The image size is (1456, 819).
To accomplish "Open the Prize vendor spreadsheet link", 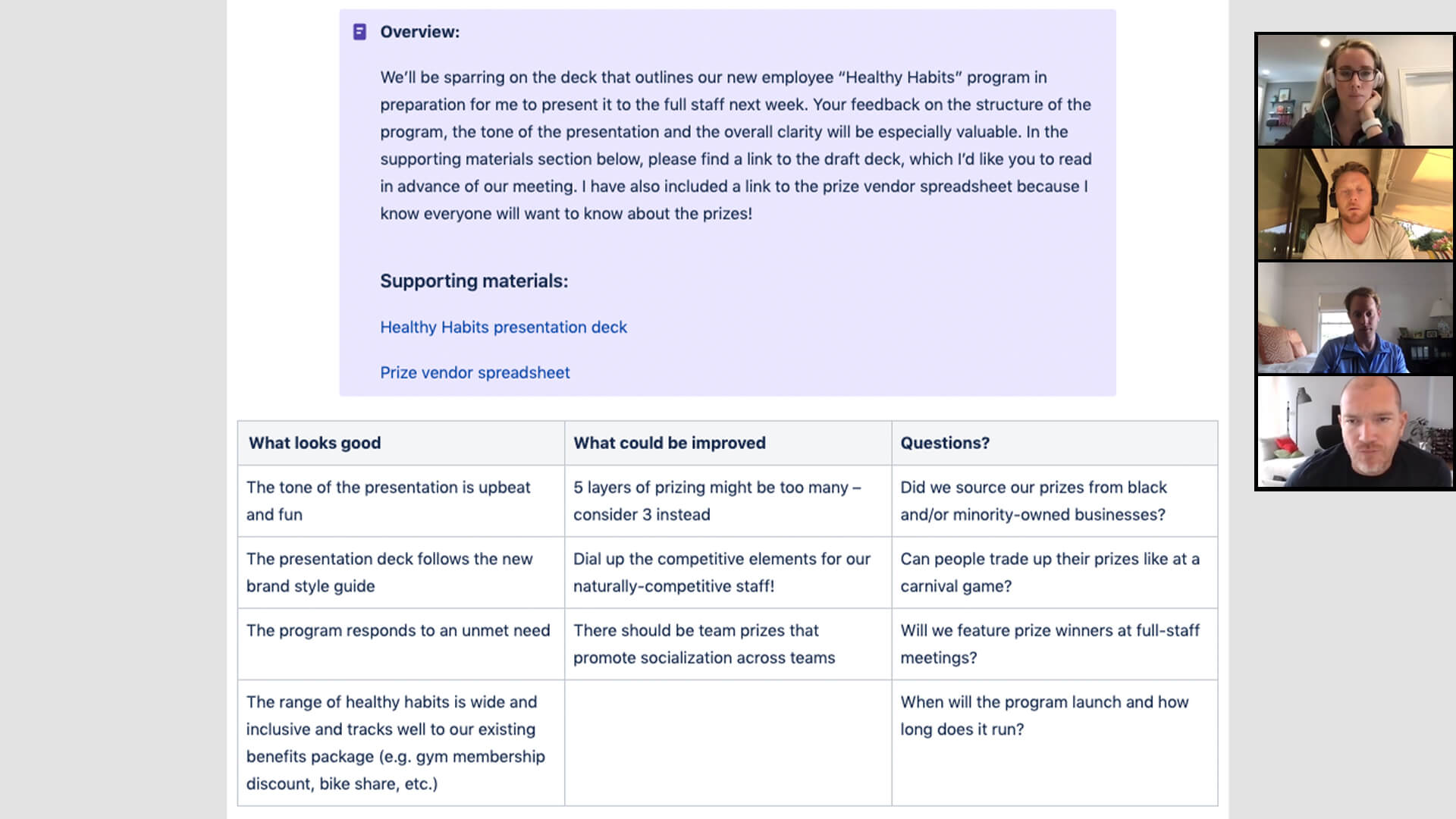I will pyautogui.click(x=474, y=372).
